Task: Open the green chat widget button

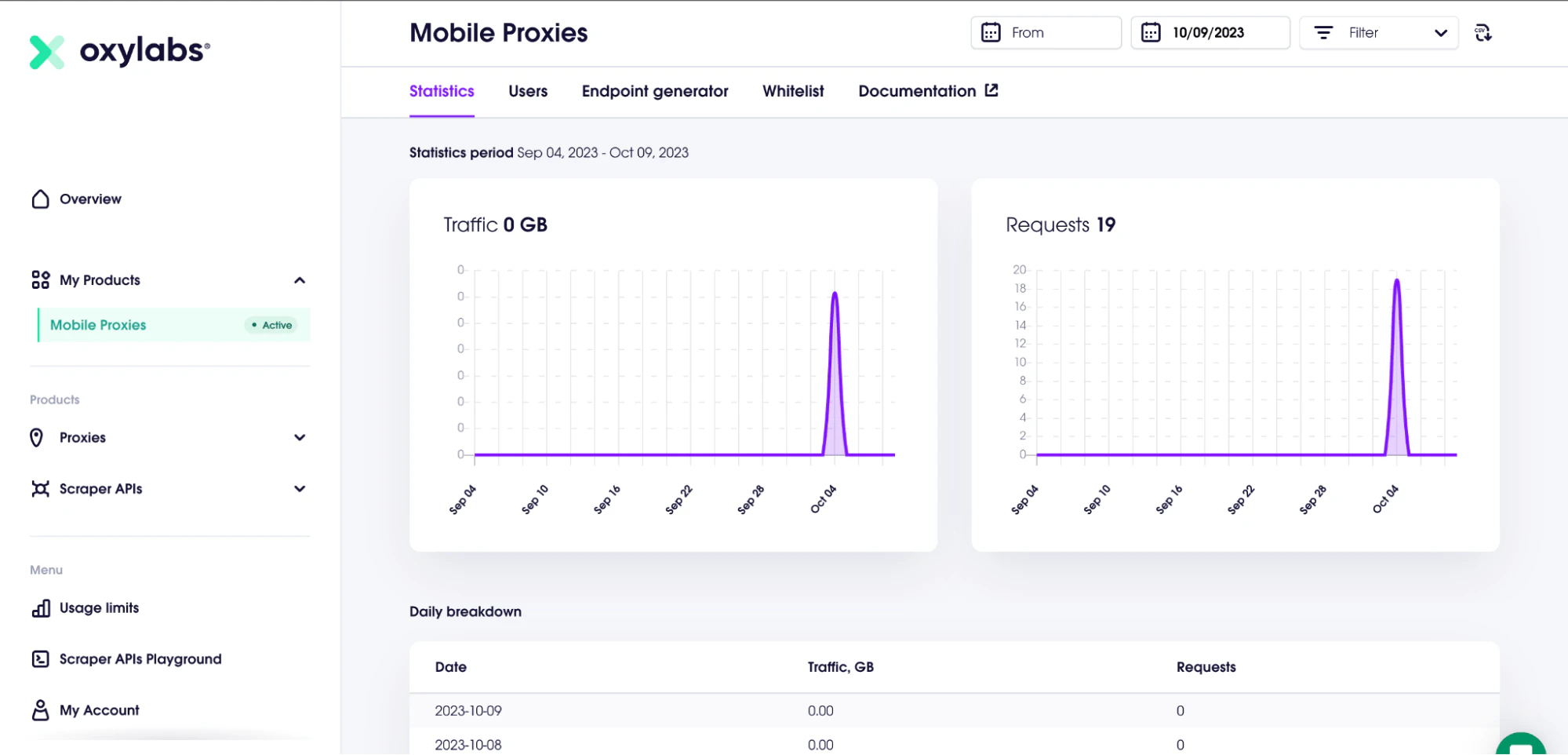Action: (1520, 745)
